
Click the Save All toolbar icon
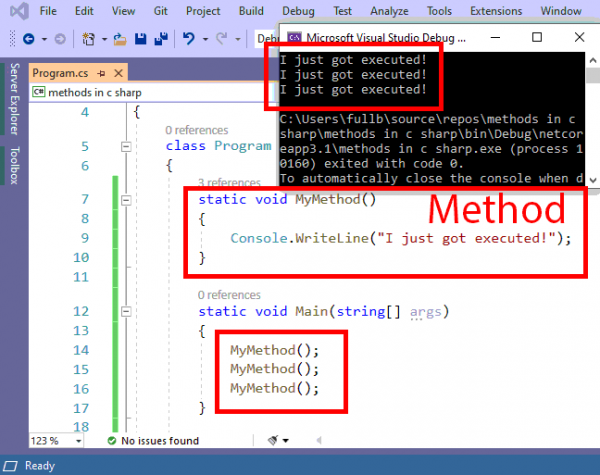click(x=159, y=40)
